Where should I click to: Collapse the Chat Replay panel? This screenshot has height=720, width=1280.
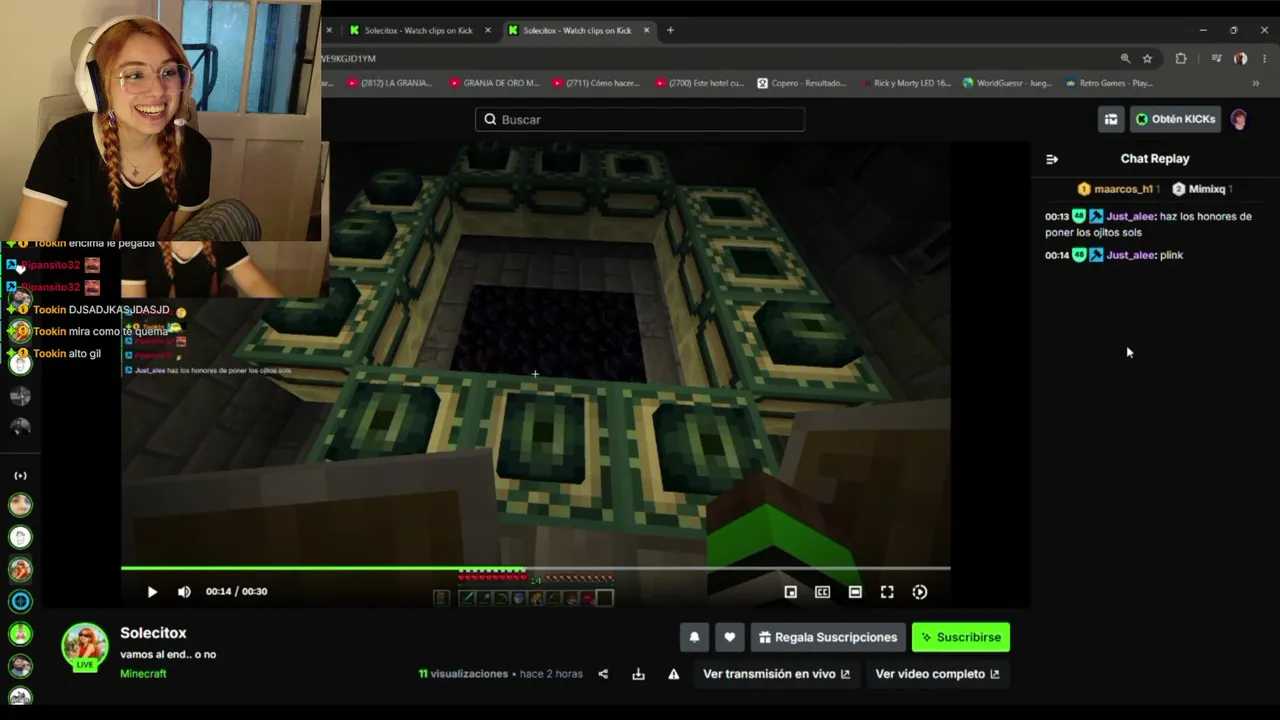(1052, 159)
